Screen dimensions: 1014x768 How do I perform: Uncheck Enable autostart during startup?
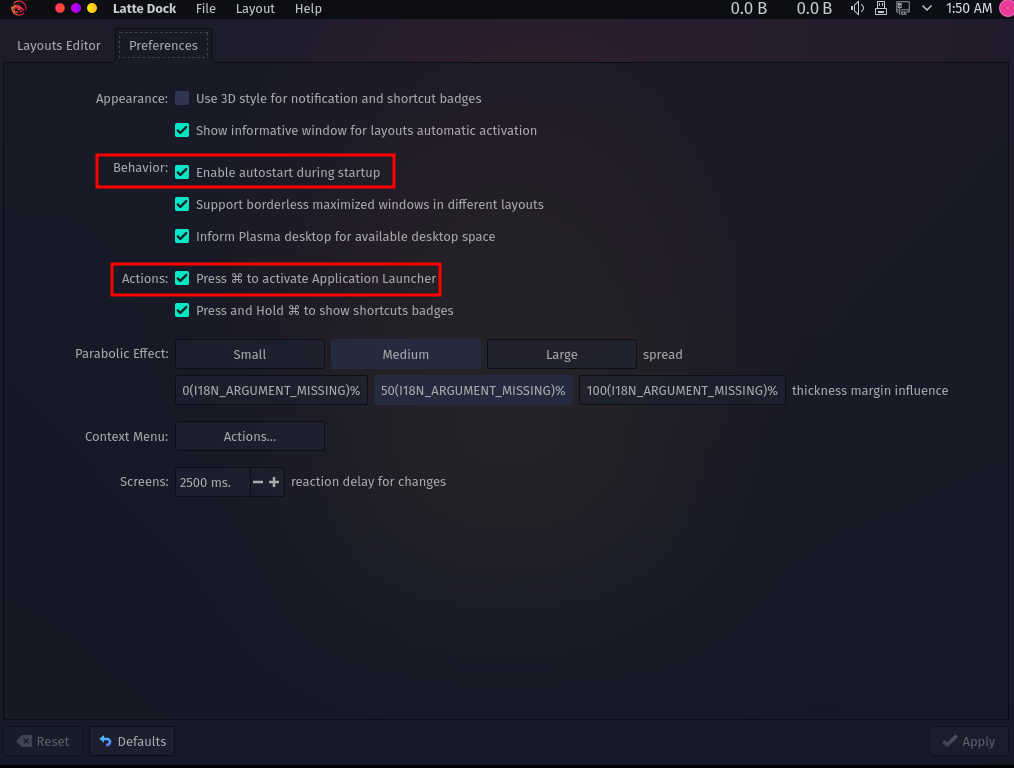(x=182, y=172)
